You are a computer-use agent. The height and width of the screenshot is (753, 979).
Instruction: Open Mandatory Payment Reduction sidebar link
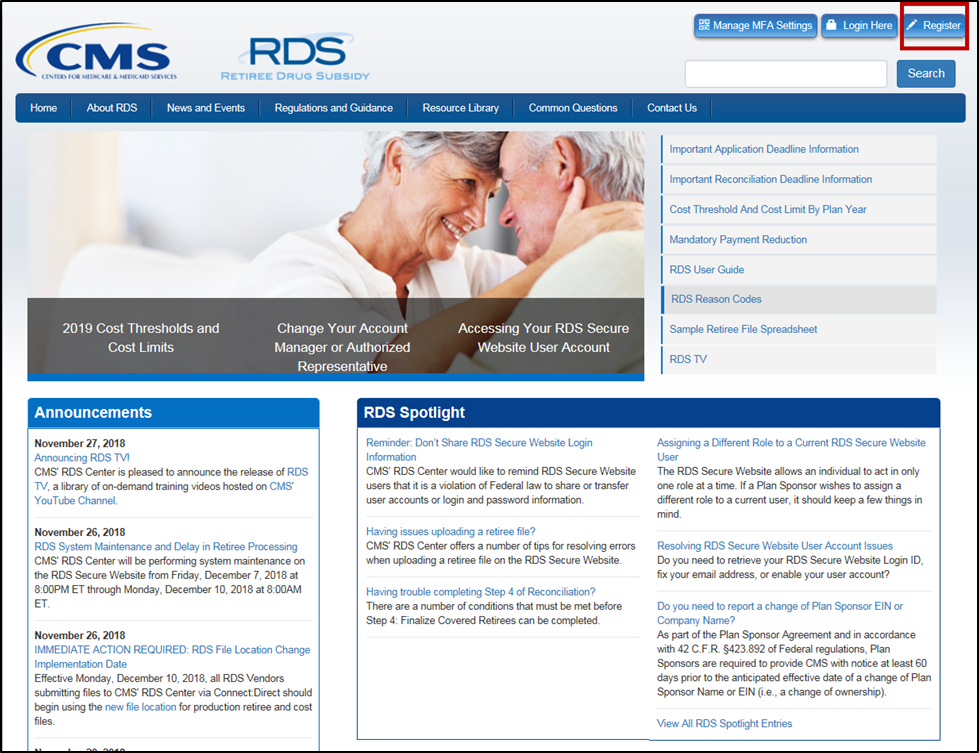click(x=736, y=239)
